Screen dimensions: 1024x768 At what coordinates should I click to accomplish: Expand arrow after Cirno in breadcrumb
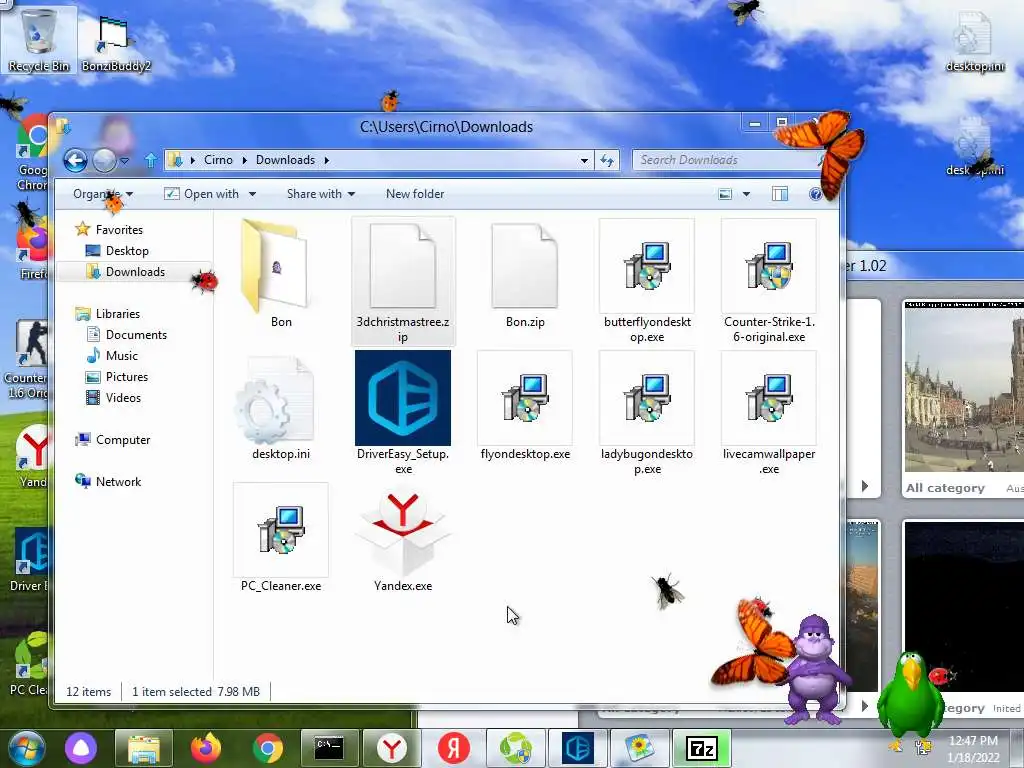click(244, 160)
